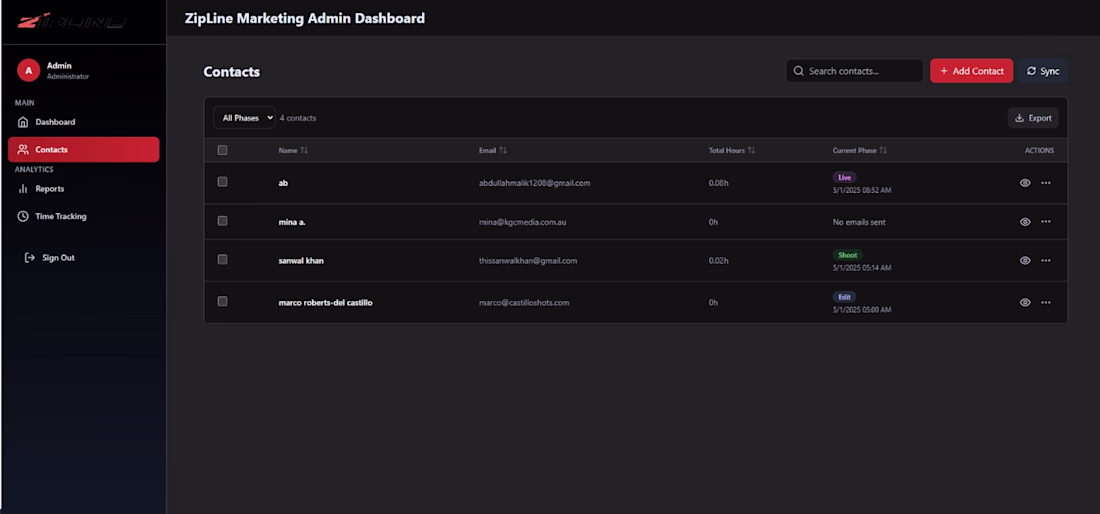The height and width of the screenshot is (514, 1100).
Task: Open Time Tracking from the sidebar
Action: pyautogui.click(x=60, y=216)
